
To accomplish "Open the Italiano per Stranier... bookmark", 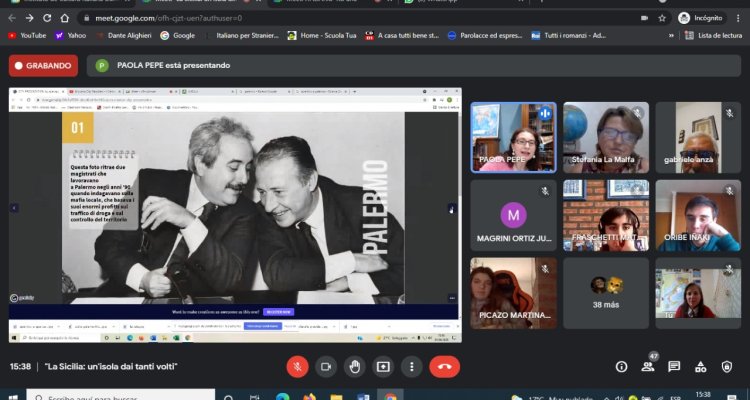I will [242, 35].
